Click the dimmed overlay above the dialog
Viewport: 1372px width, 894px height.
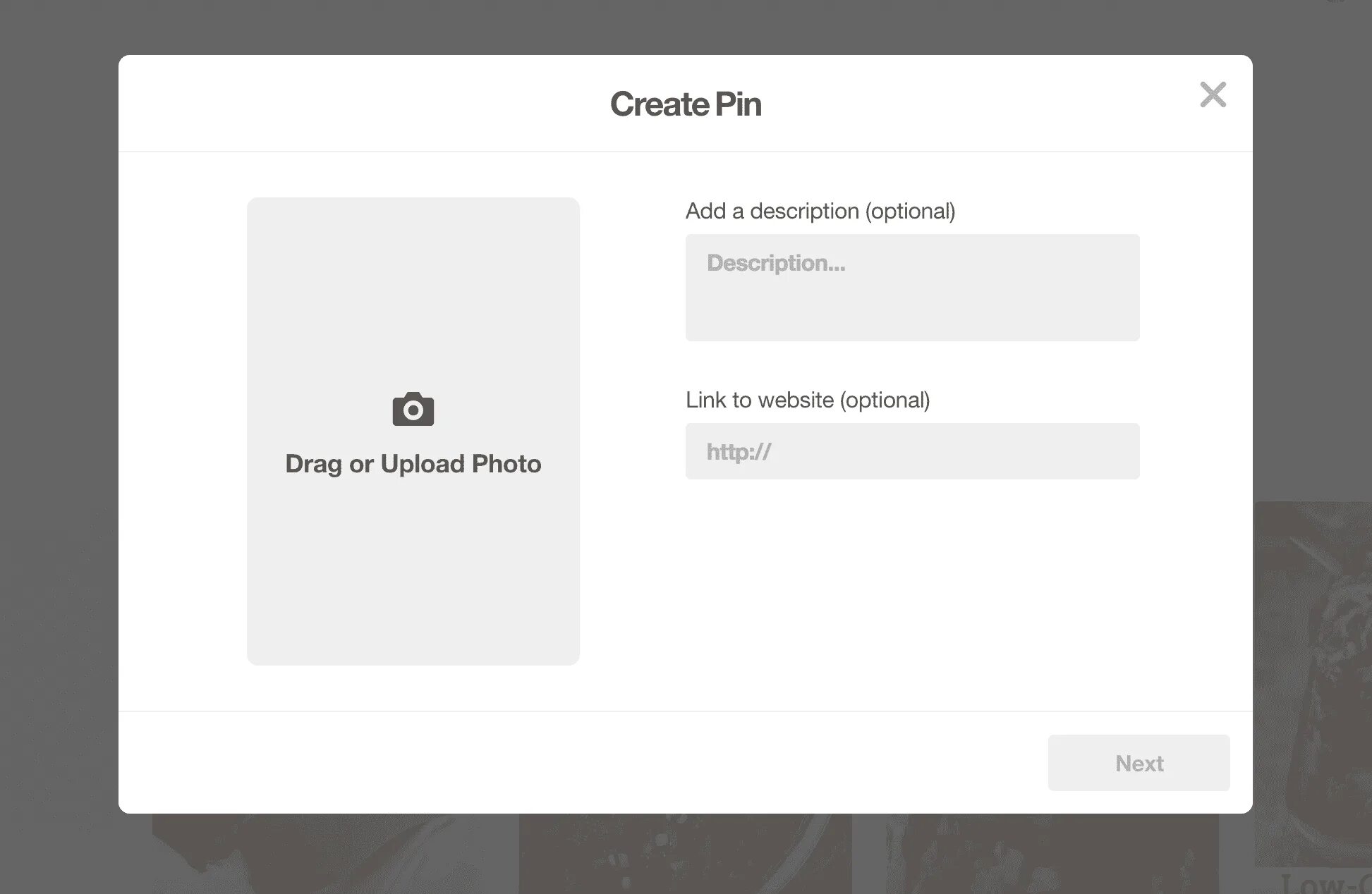(685, 27)
